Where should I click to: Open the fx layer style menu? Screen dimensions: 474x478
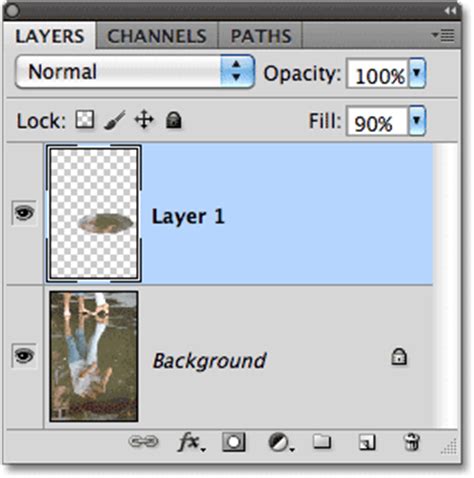(191, 442)
